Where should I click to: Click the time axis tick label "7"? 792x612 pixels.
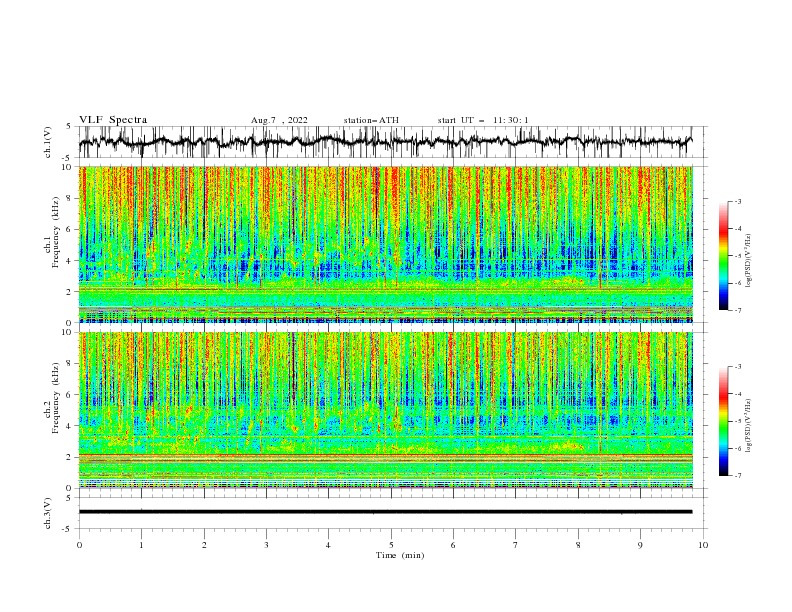tap(516, 545)
